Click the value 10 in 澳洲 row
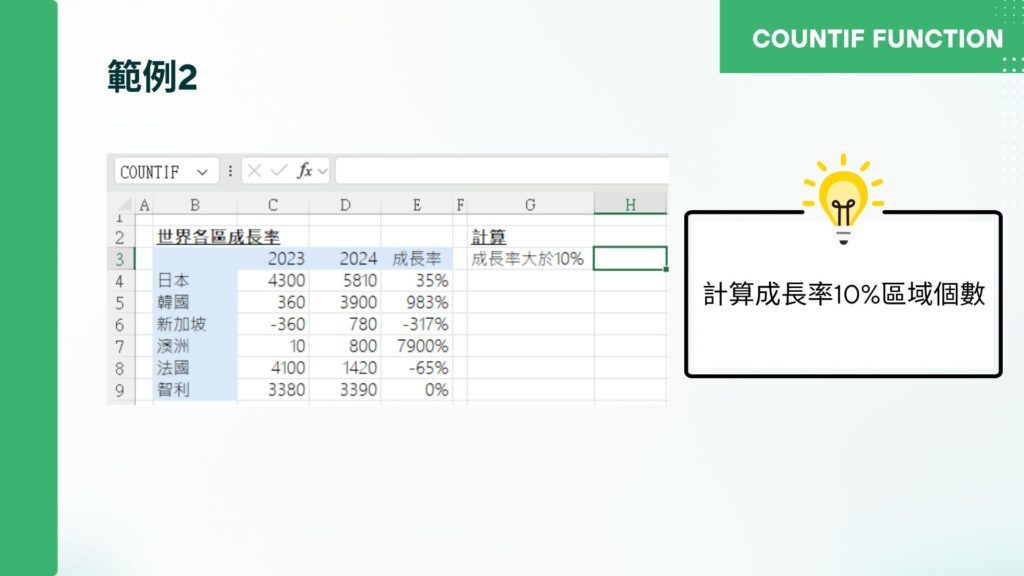Viewport: 1024px width, 576px height. [x=273, y=346]
